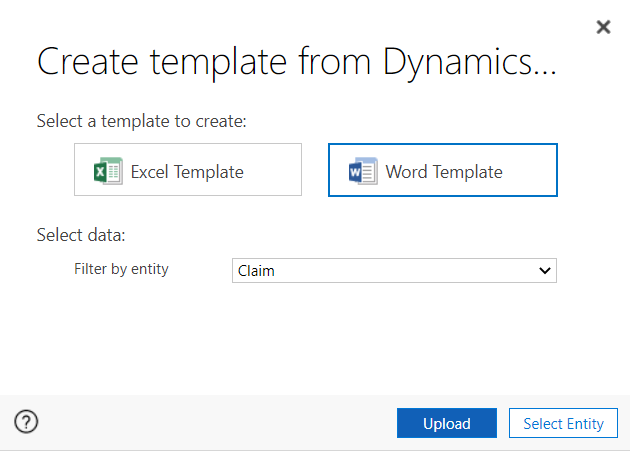Viewport: 630px width, 451px height.
Task: Choose the Word Template option
Action: (443, 170)
